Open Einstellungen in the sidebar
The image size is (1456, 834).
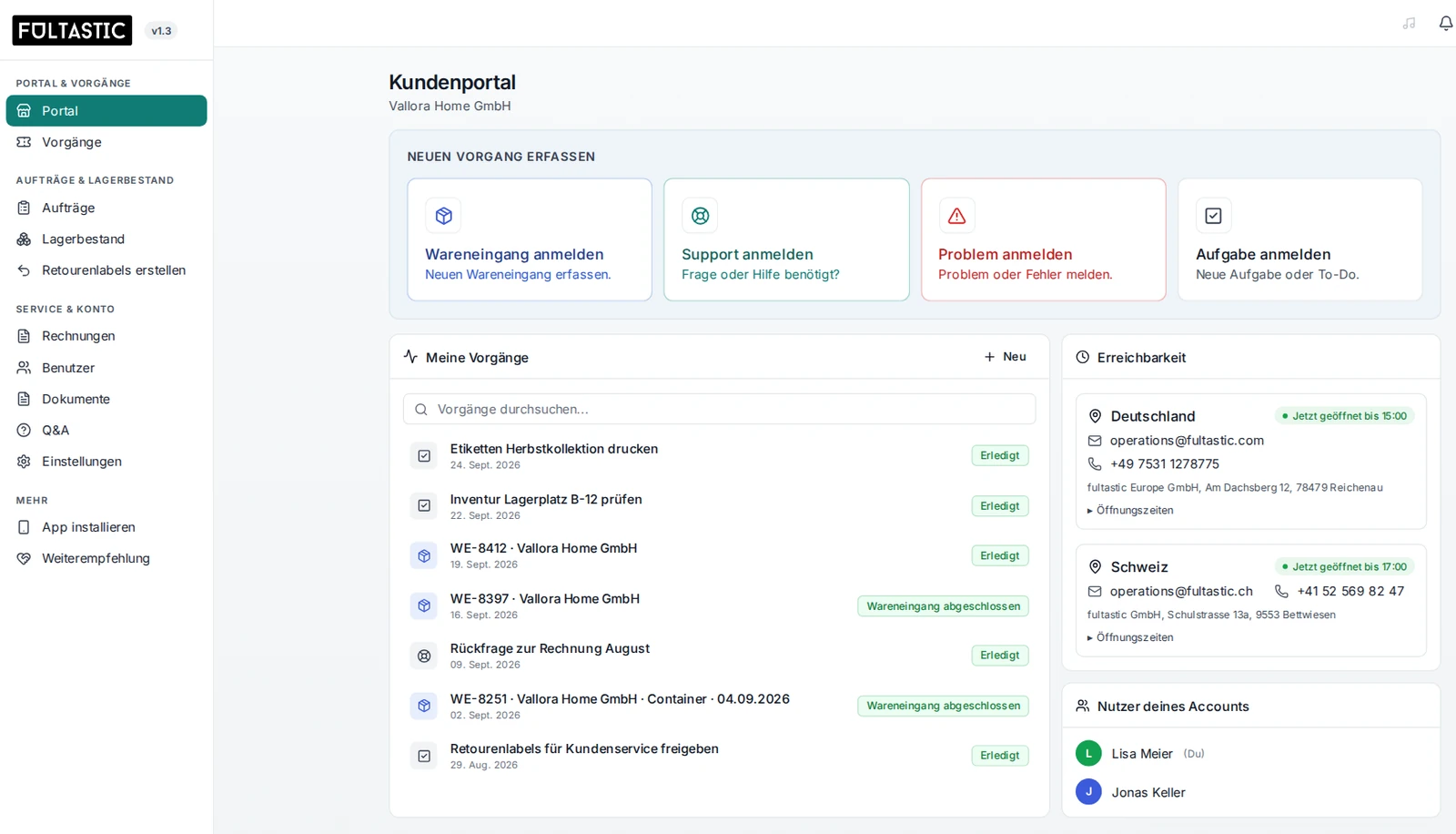[106, 462]
